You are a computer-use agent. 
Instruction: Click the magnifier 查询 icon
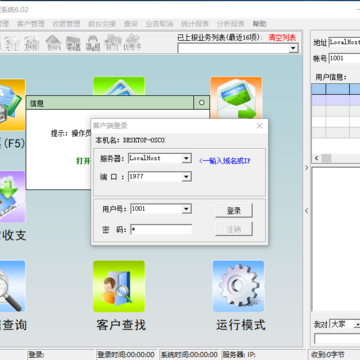click(x=12, y=286)
